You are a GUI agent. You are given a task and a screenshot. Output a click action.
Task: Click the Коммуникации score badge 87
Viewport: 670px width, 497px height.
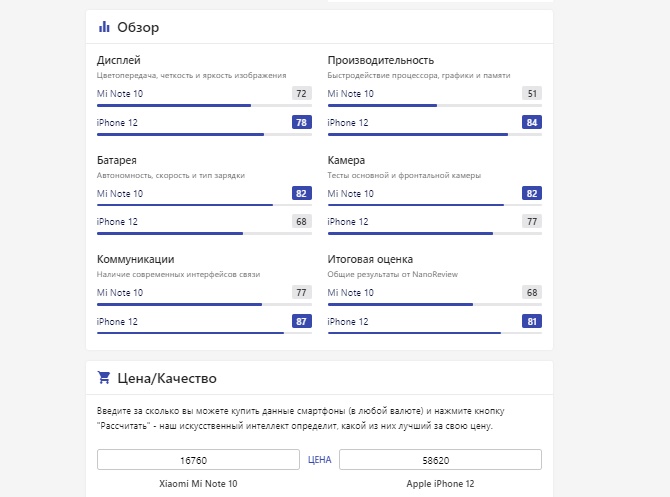click(x=302, y=321)
